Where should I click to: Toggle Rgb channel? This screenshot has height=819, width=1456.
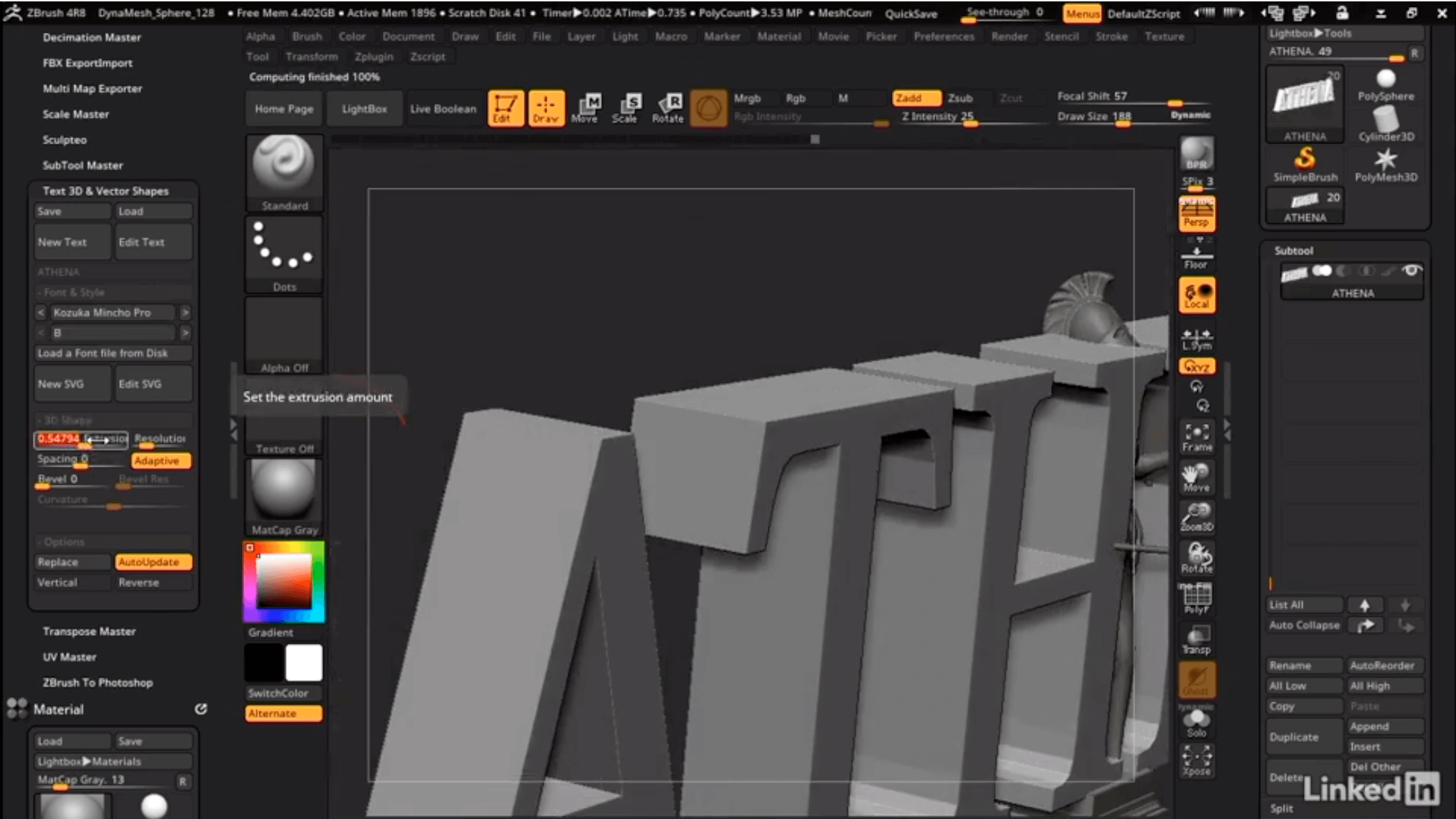796,98
